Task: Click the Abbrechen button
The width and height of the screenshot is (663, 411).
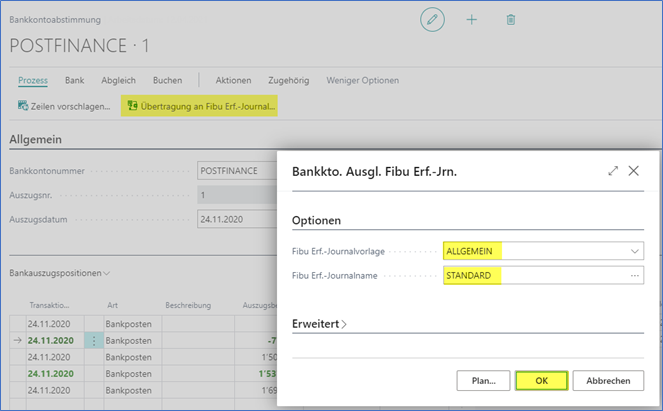Action: pyautogui.click(x=608, y=381)
